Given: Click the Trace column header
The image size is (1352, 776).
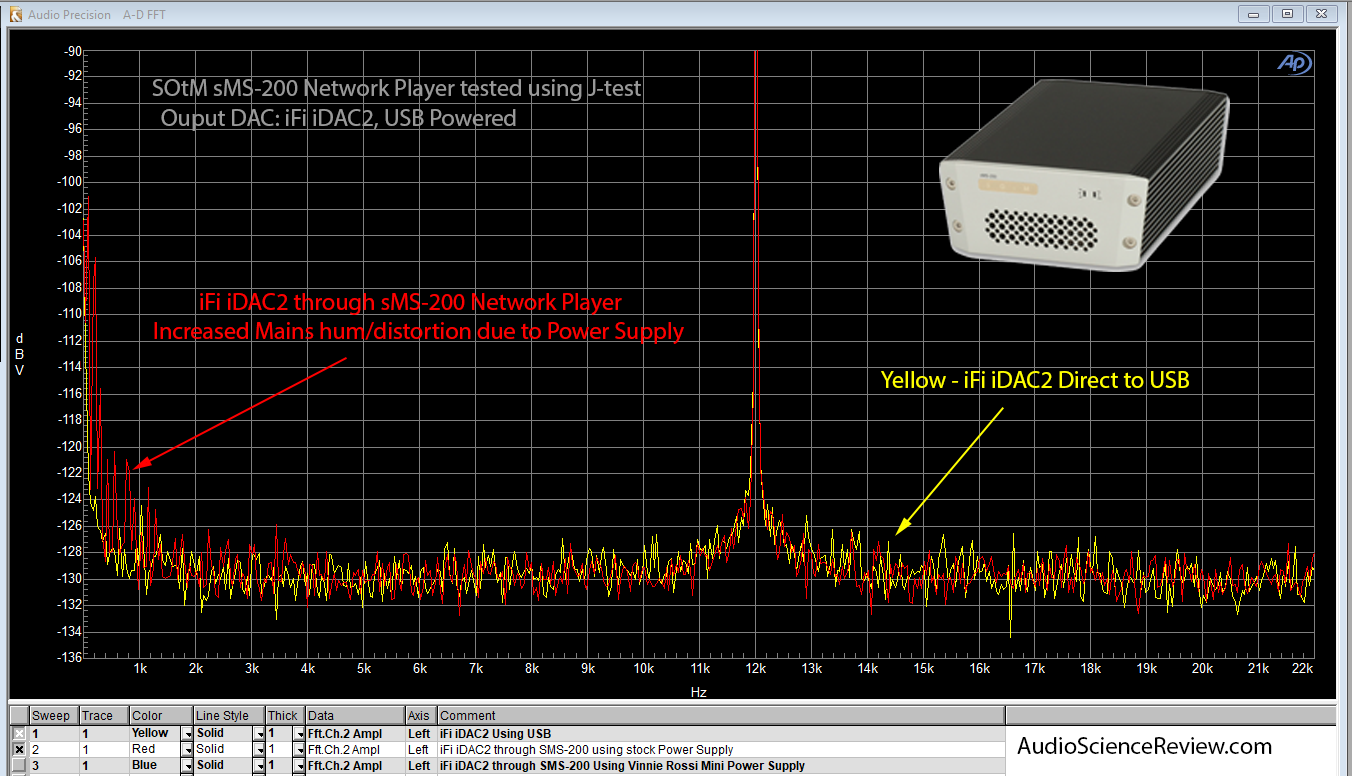Looking at the screenshot, I should 104,716.
